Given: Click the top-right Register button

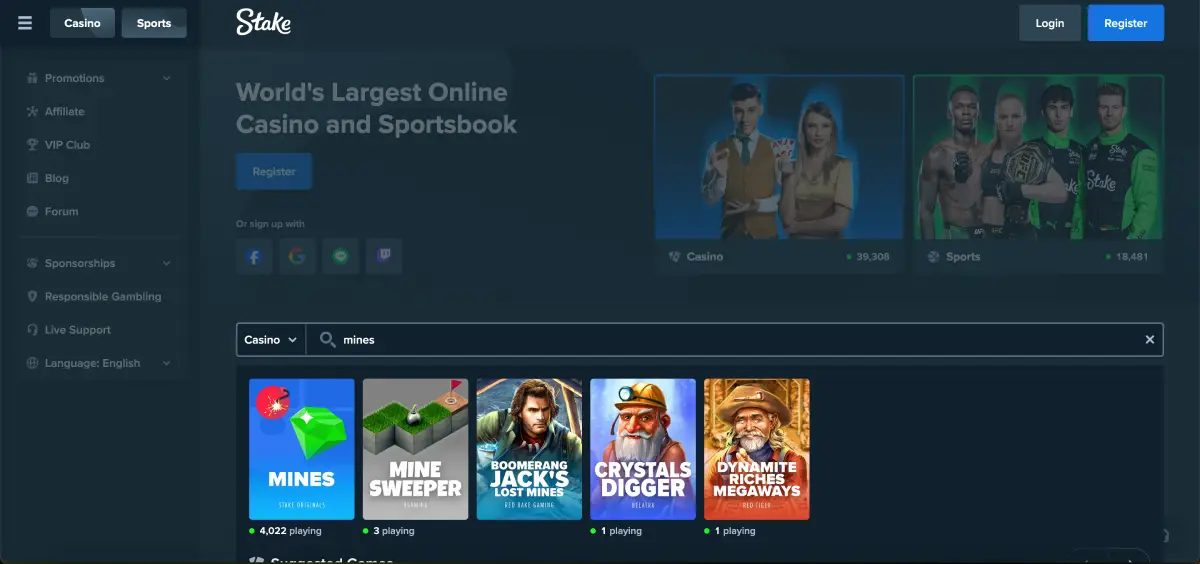Looking at the screenshot, I should tap(1125, 23).
